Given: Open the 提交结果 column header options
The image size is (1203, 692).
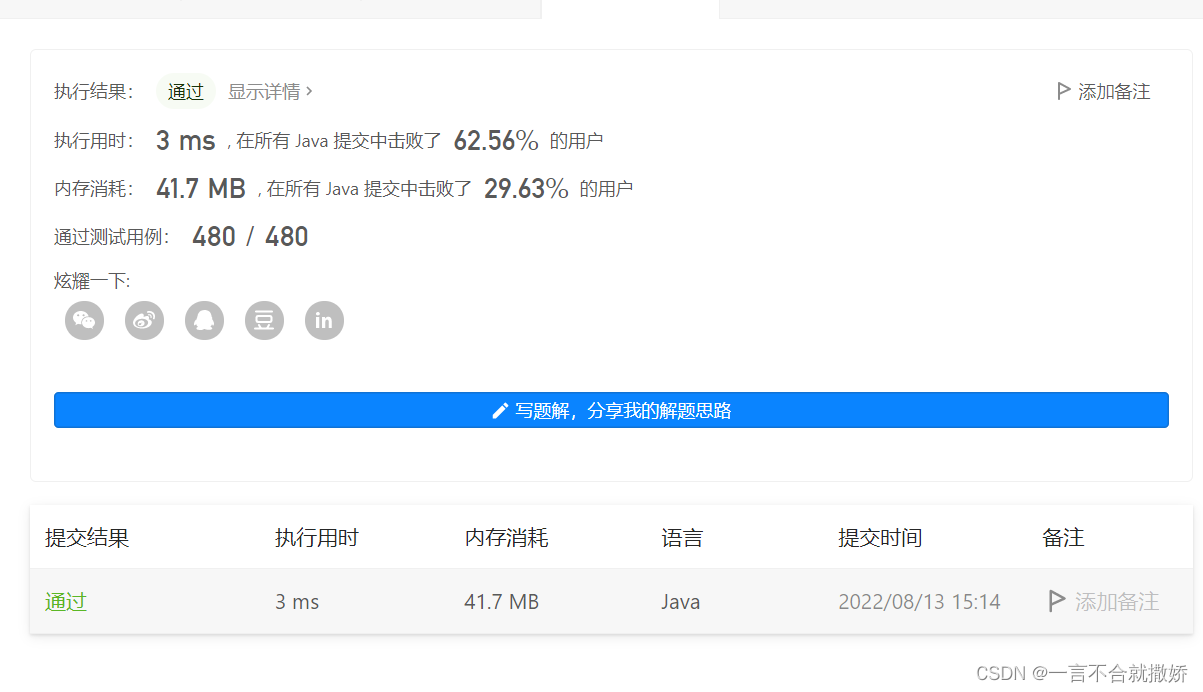Looking at the screenshot, I should coord(84,538).
